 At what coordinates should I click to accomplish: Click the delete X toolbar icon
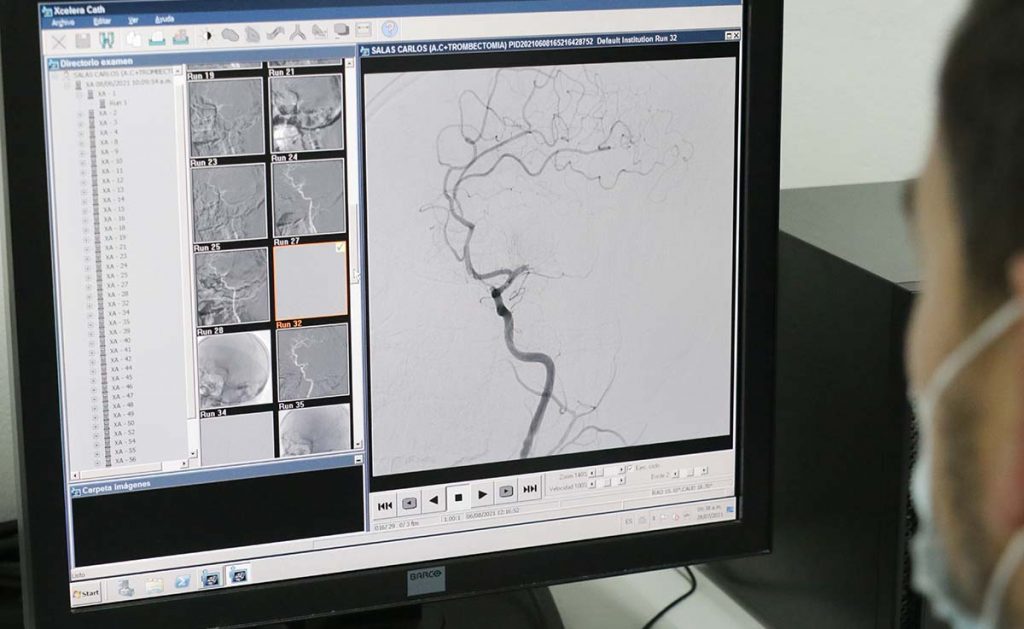[x=59, y=43]
